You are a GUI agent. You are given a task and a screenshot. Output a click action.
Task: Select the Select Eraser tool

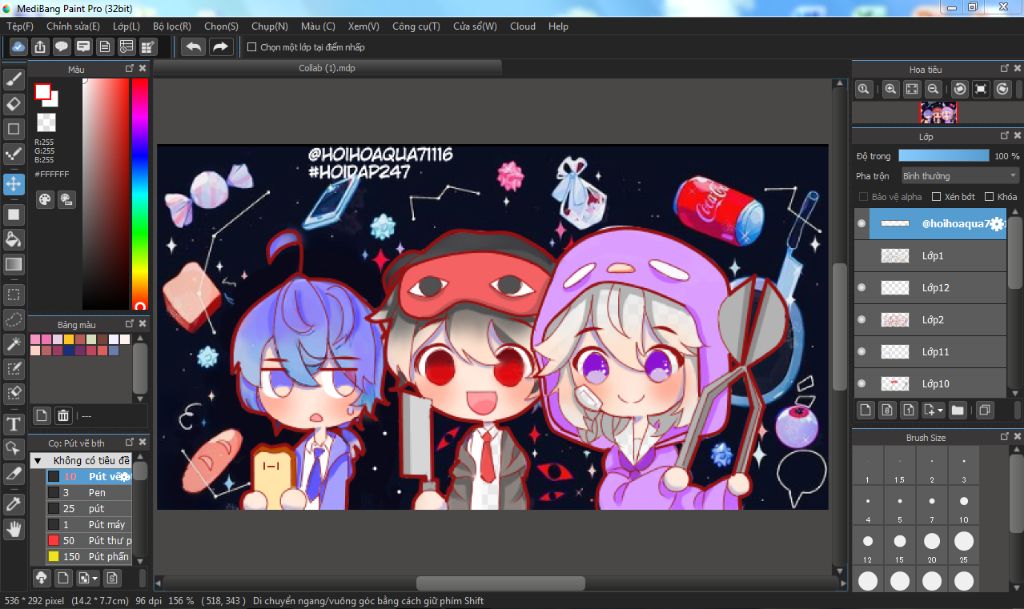[x=14, y=393]
